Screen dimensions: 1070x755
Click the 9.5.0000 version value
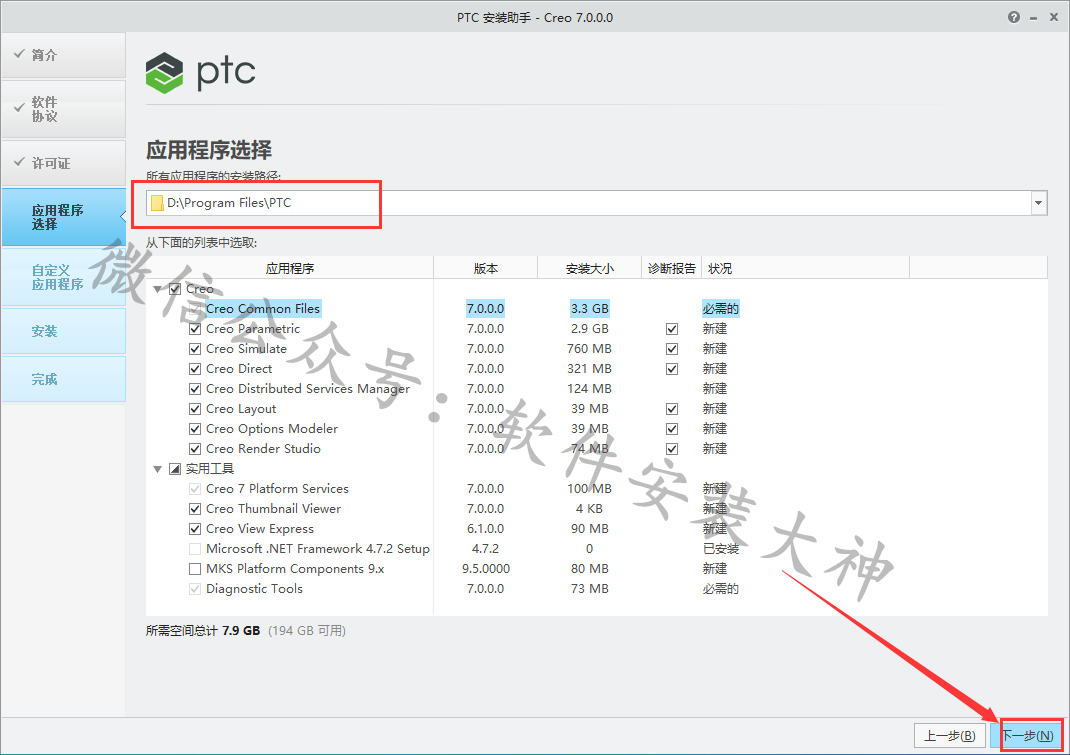click(486, 569)
